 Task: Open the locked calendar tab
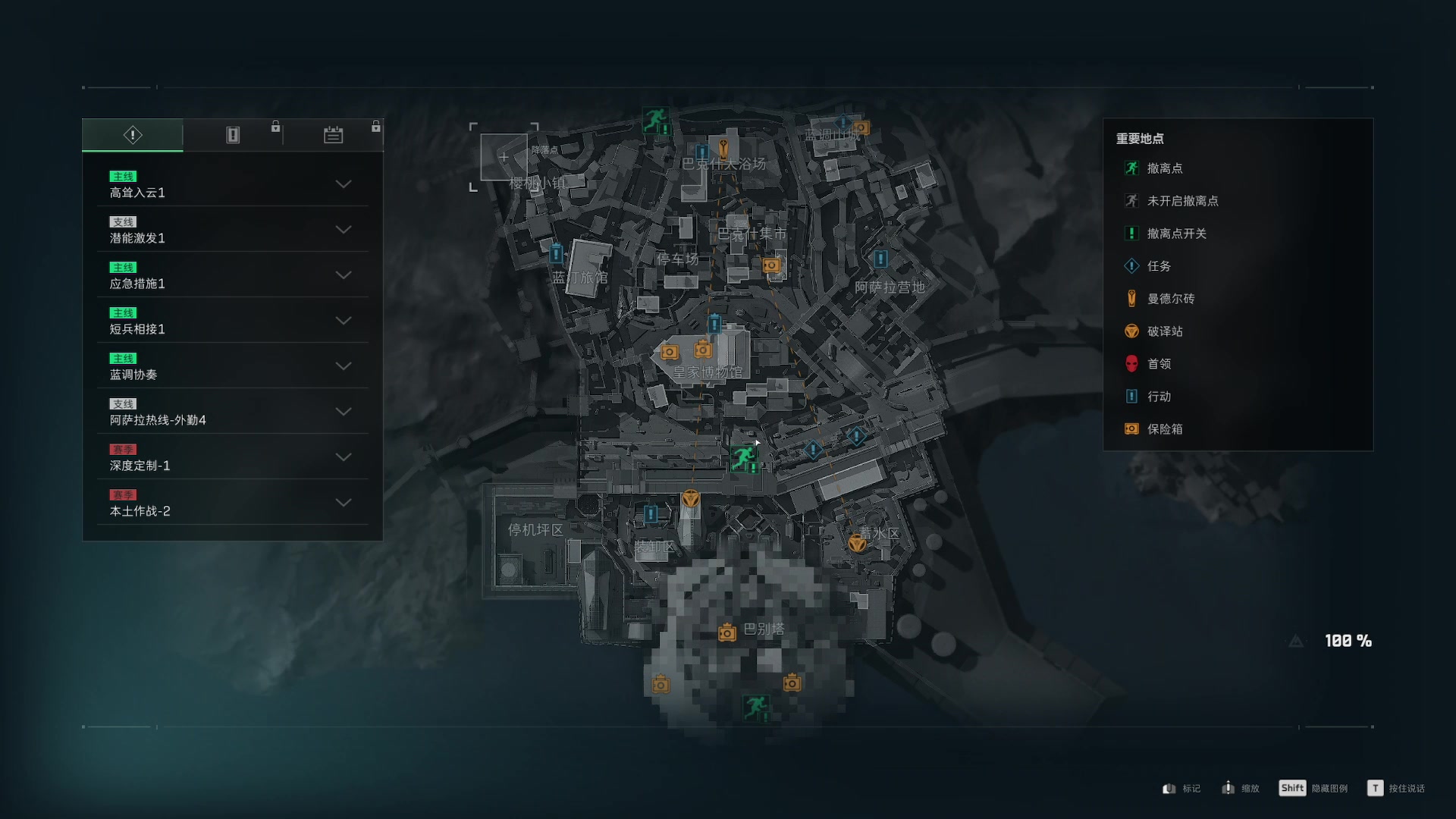click(334, 135)
